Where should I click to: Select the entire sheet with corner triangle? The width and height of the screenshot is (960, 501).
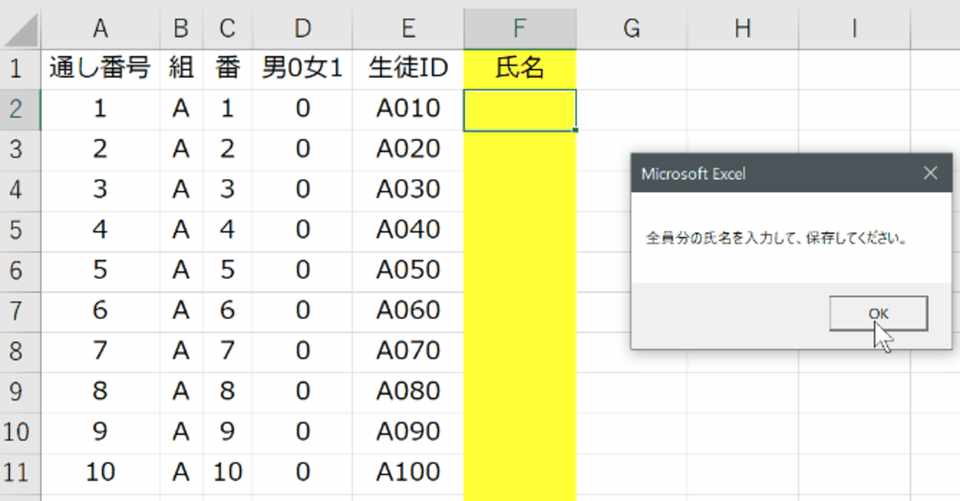point(21,29)
